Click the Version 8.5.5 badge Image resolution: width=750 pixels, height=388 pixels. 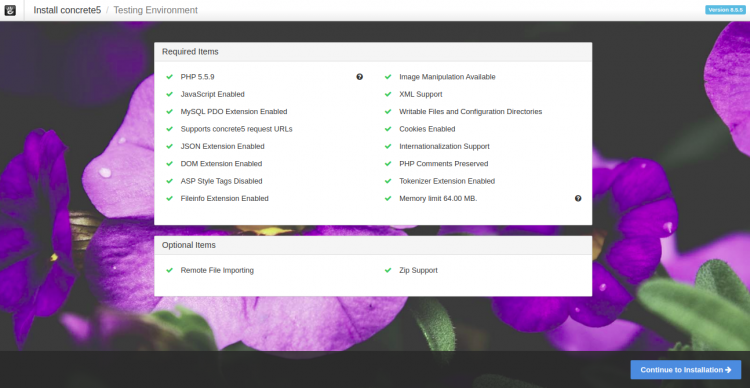click(725, 10)
